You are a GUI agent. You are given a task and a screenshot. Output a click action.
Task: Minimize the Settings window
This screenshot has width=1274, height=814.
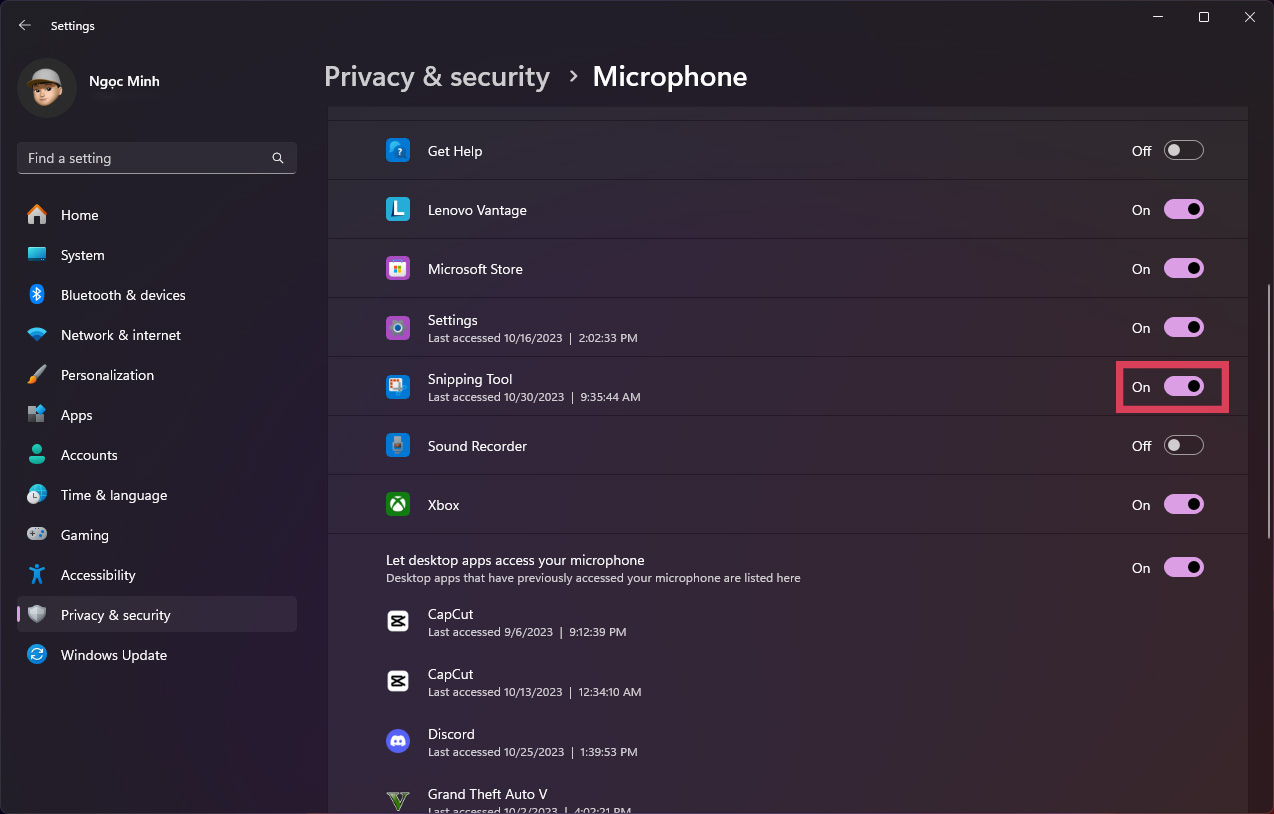click(1158, 17)
